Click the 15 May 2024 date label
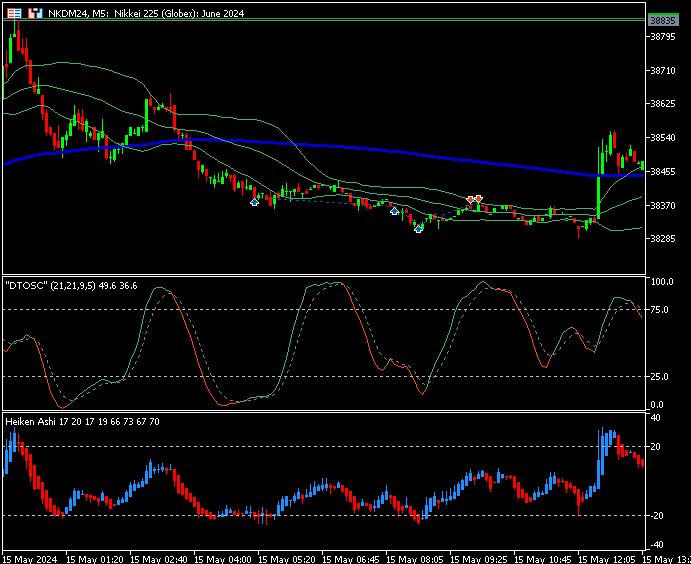Image resolution: width=691 pixels, height=564 pixels. 30,559
